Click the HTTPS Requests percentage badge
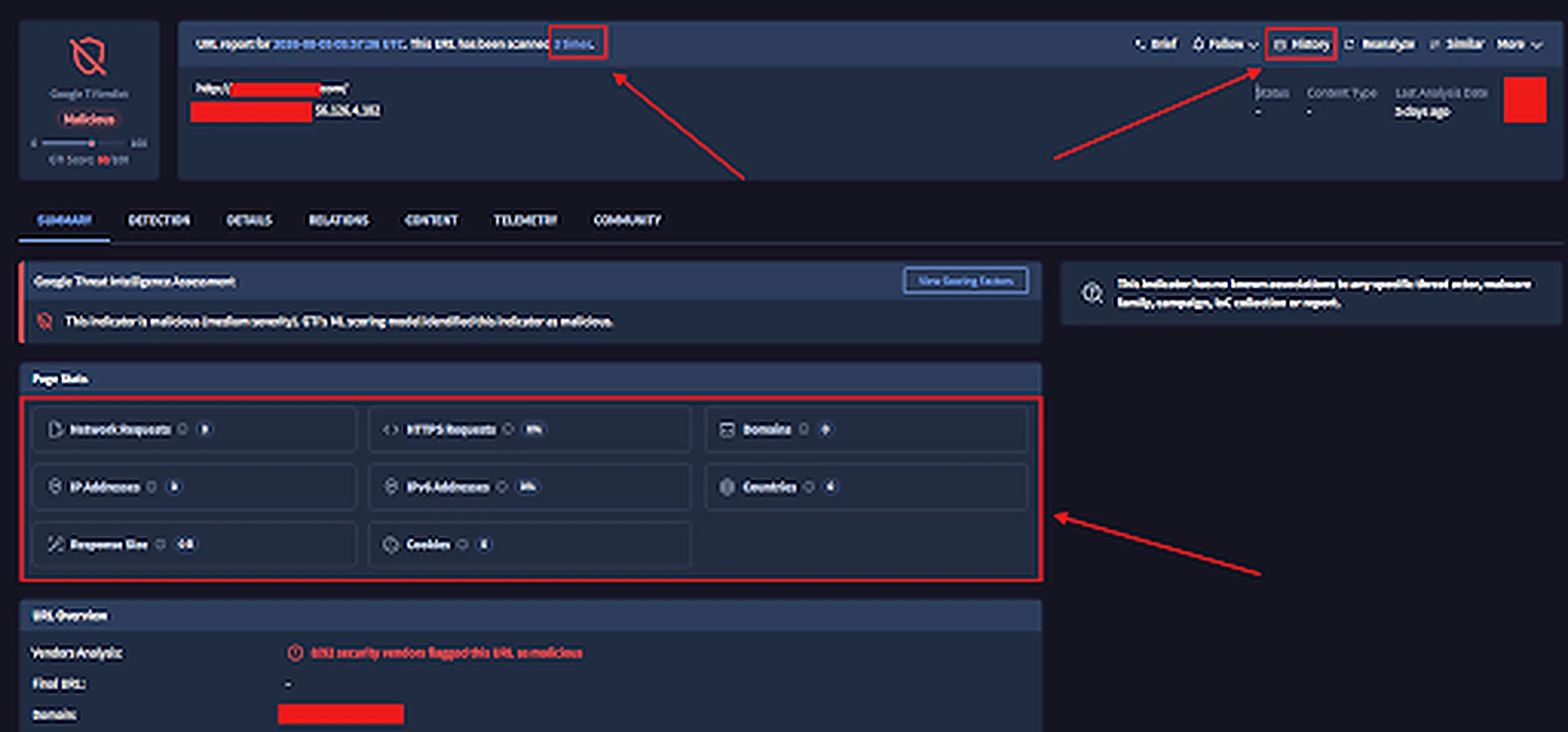 pyautogui.click(x=534, y=430)
